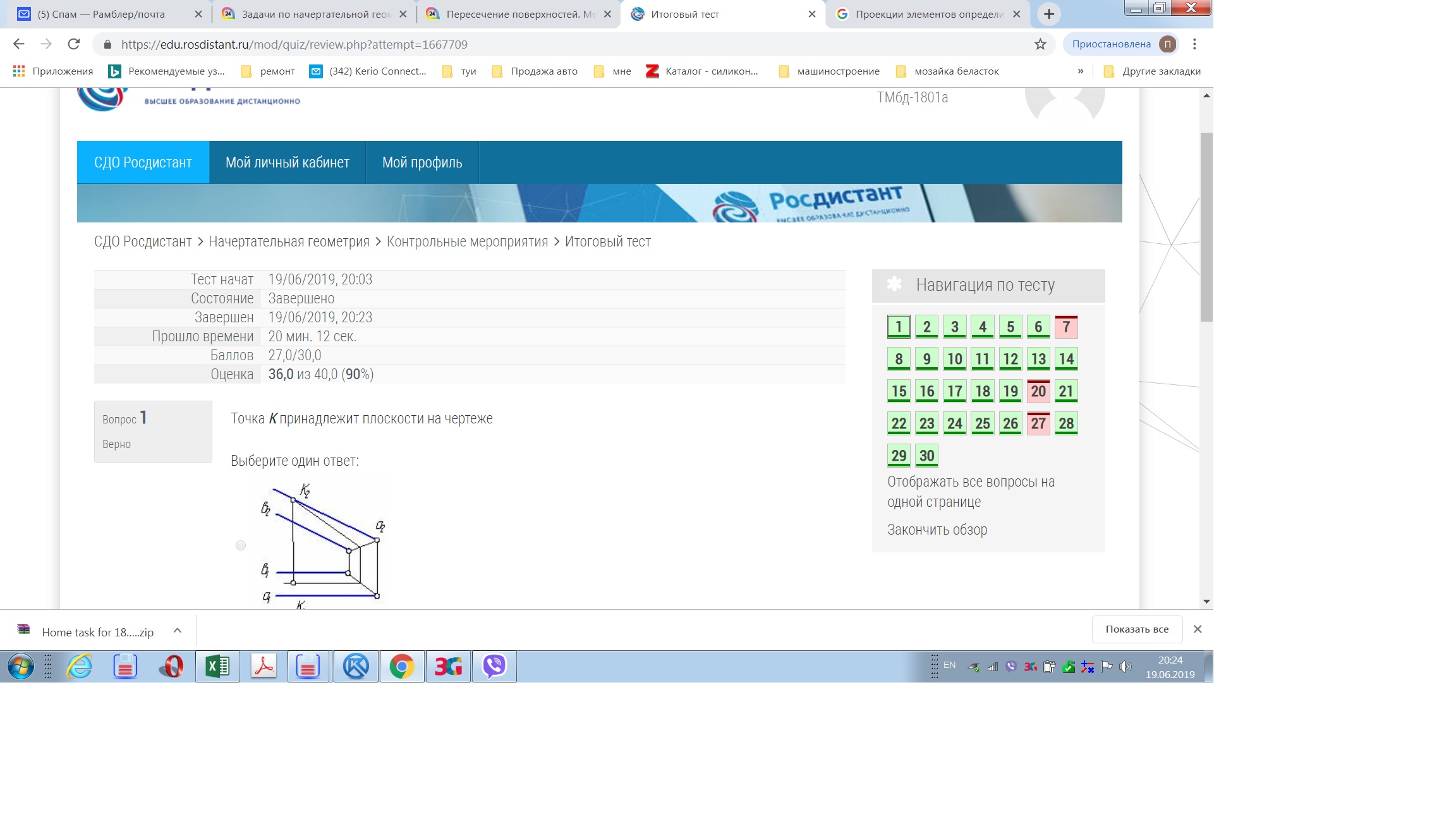The height and width of the screenshot is (819, 1456).
Task: Open Мой профиль menu item
Action: pyautogui.click(x=422, y=162)
